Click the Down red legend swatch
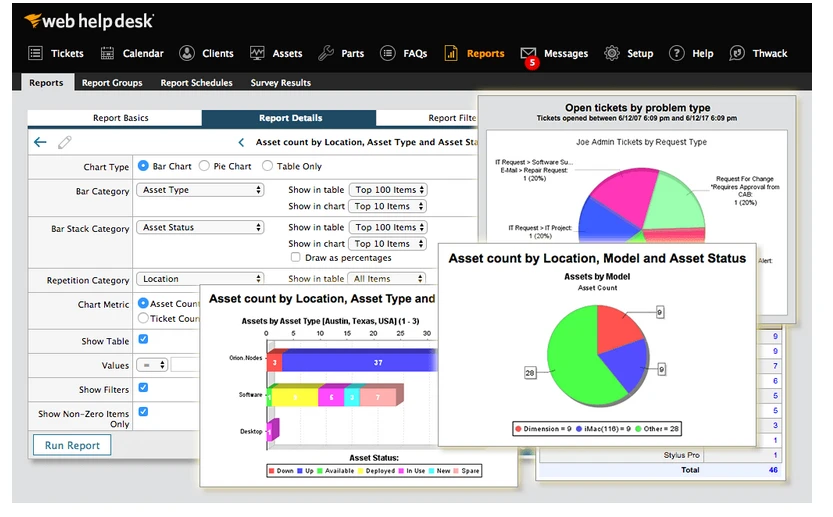Image resolution: width=833 pixels, height=517 pixels. [271, 471]
